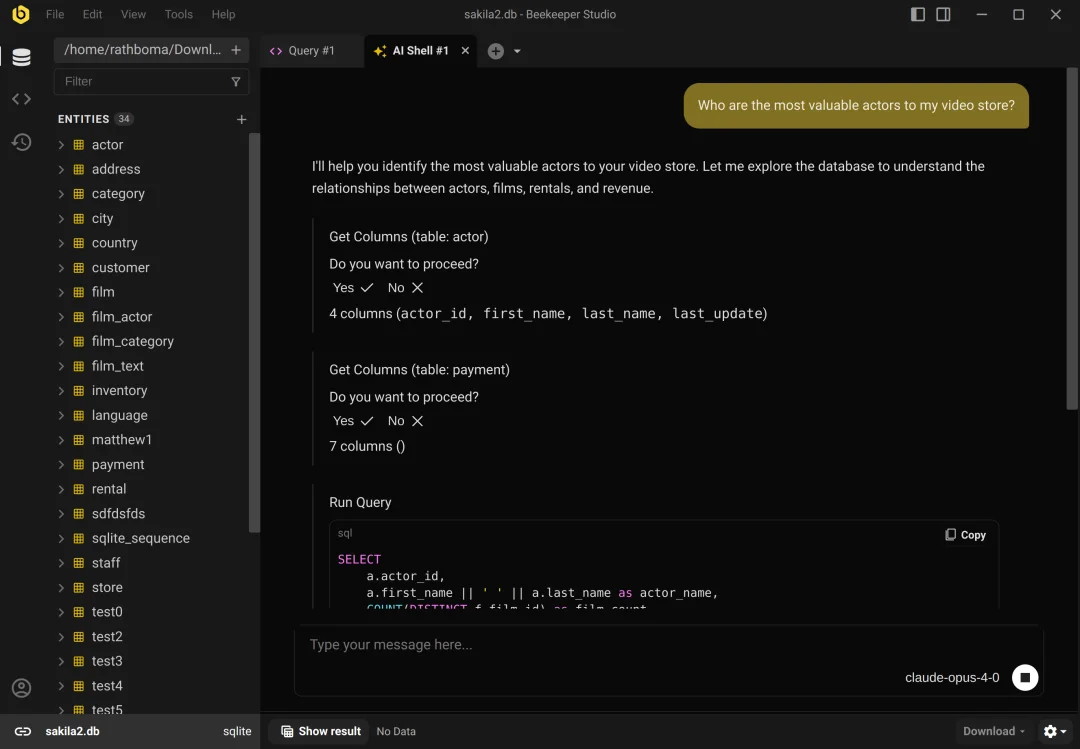Open saved queries code icon in sidebar

coord(21,99)
